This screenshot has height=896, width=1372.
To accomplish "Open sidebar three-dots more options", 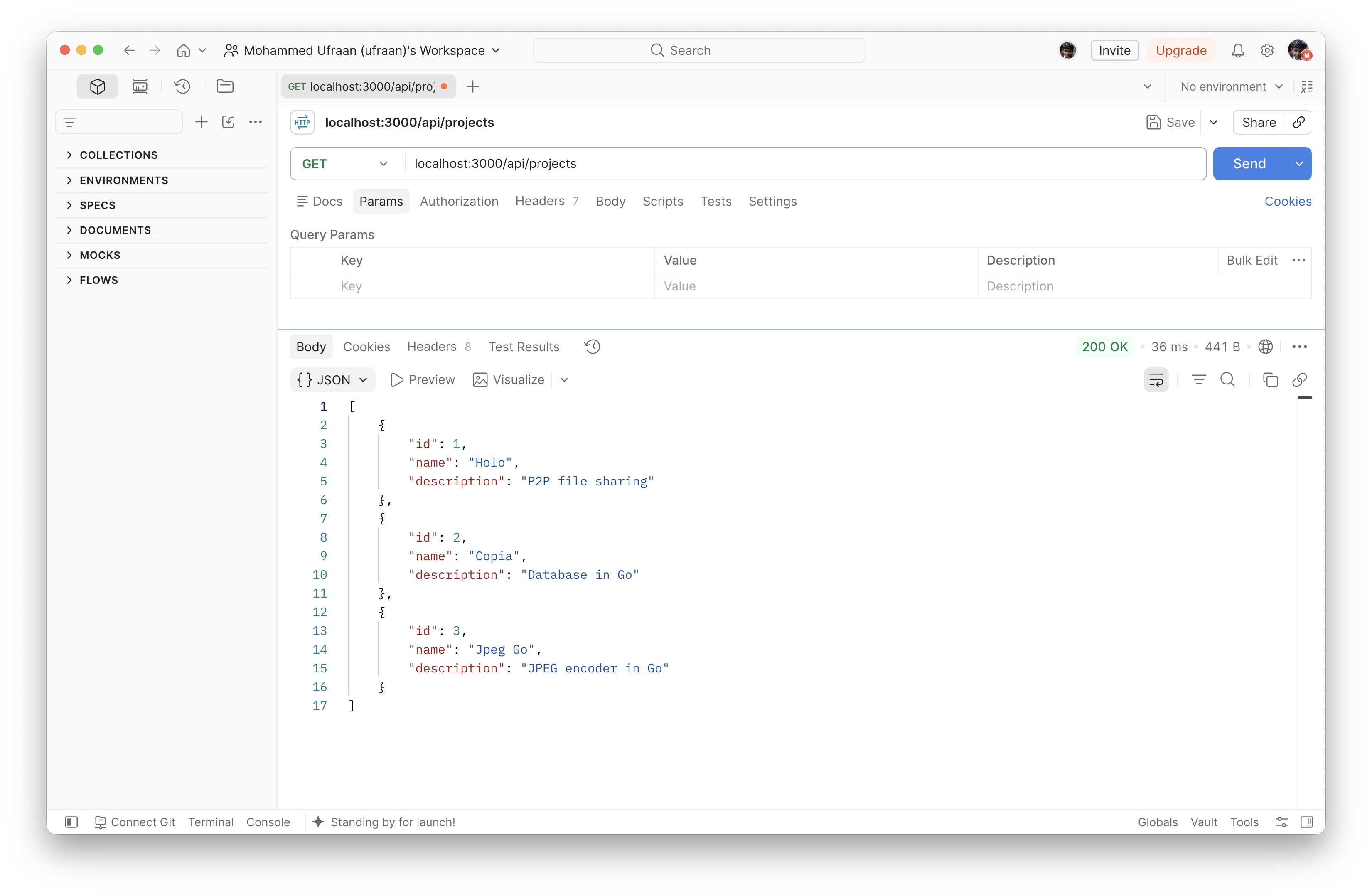I will coord(256,122).
